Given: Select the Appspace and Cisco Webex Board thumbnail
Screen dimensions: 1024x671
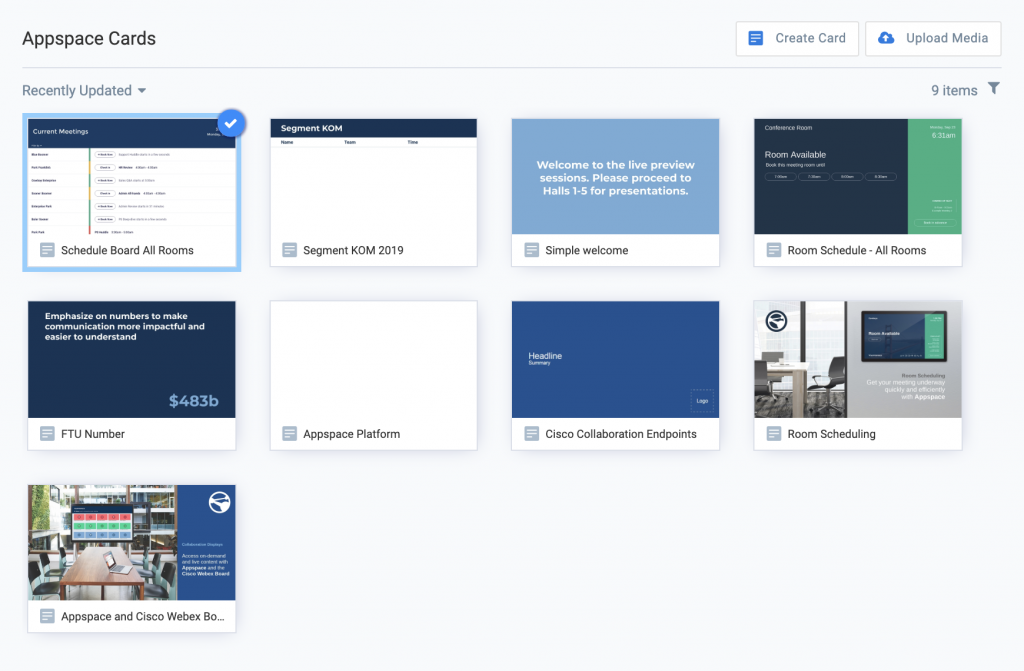Looking at the screenshot, I should (x=131, y=542).
